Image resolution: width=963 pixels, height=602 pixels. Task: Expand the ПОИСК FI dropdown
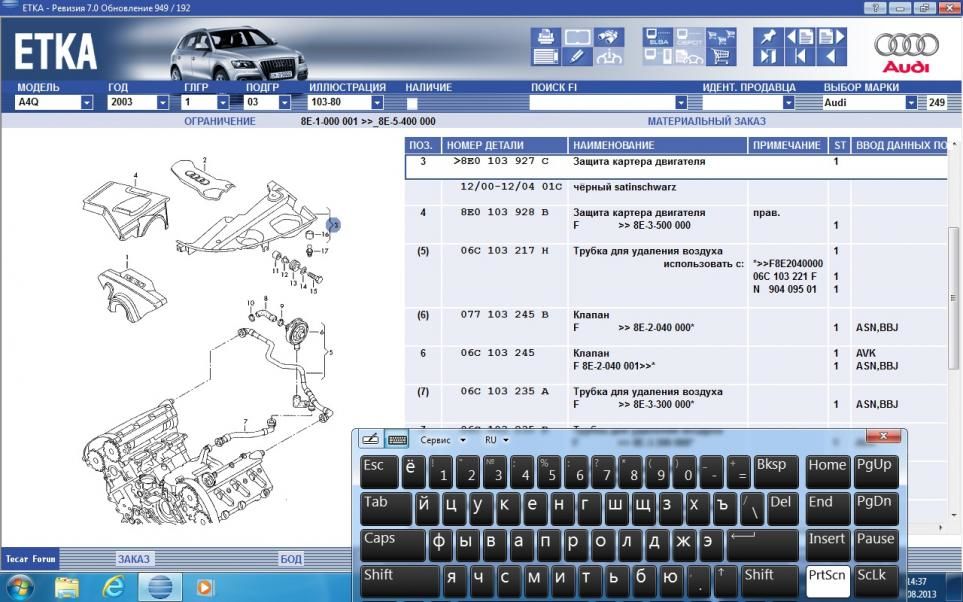[x=680, y=103]
